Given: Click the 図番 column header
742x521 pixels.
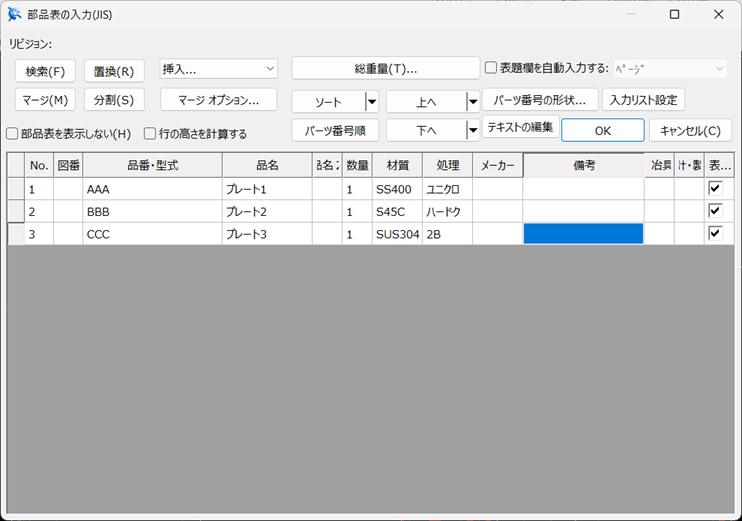Looking at the screenshot, I should coord(68,165).
